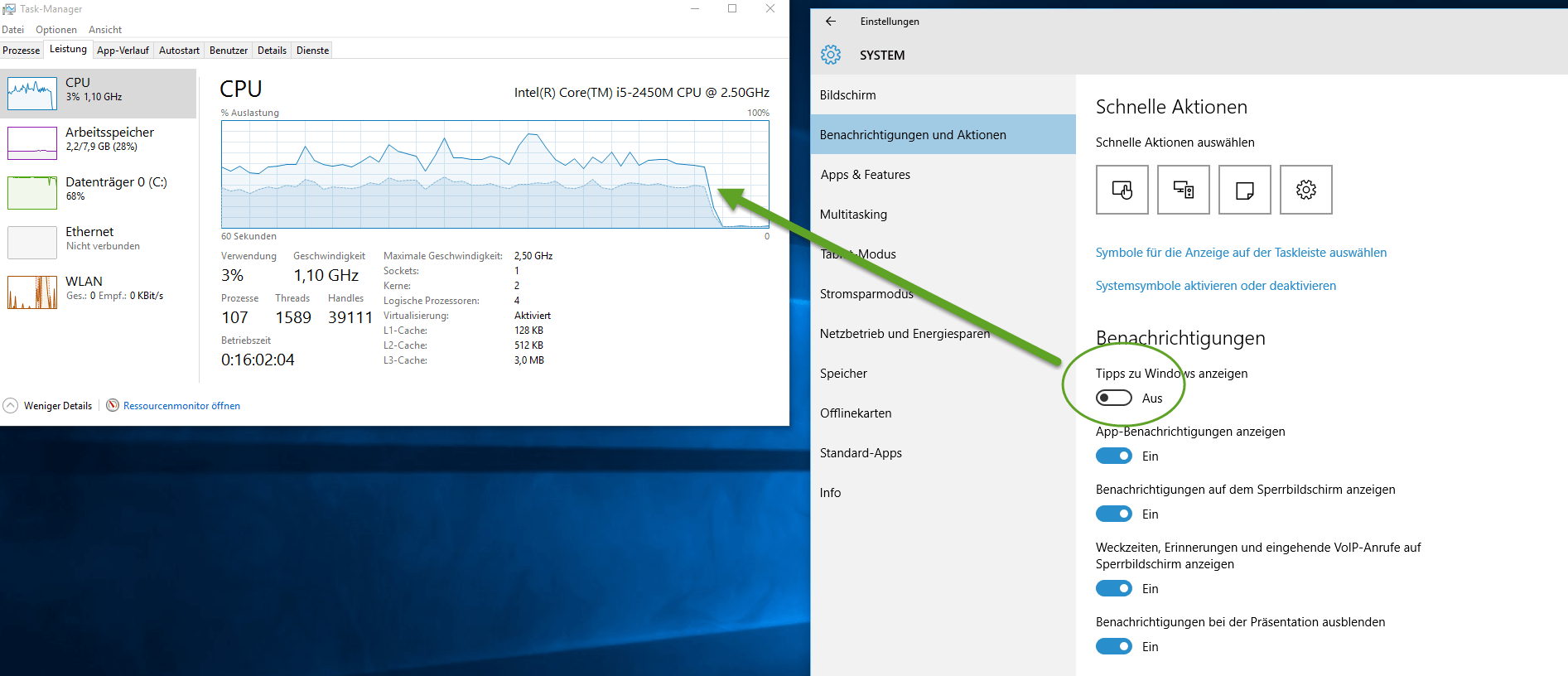Click the L3-Cache value 3,0 MB
Image resolution: width=1568 pixels, height=676 pixels.
click(529, 360)
